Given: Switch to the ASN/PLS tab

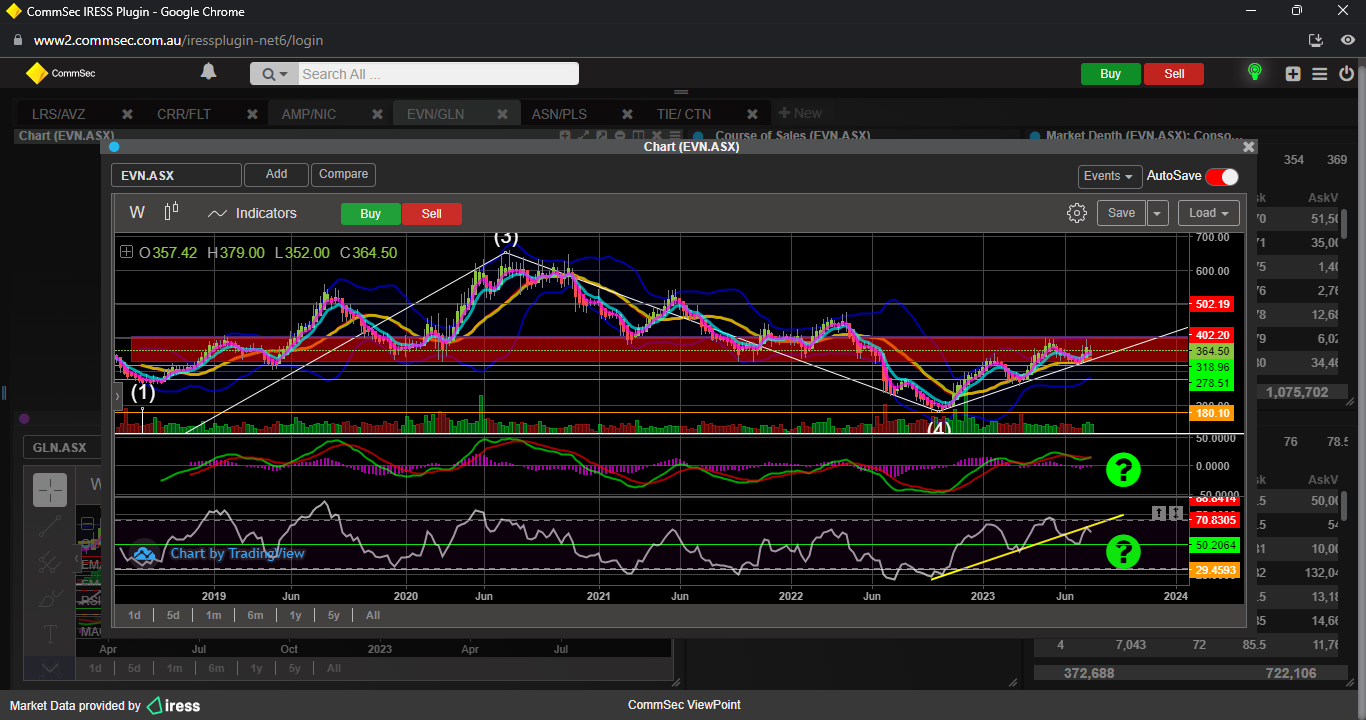Looking at the screenshot, I should click(x=559, y=114).
